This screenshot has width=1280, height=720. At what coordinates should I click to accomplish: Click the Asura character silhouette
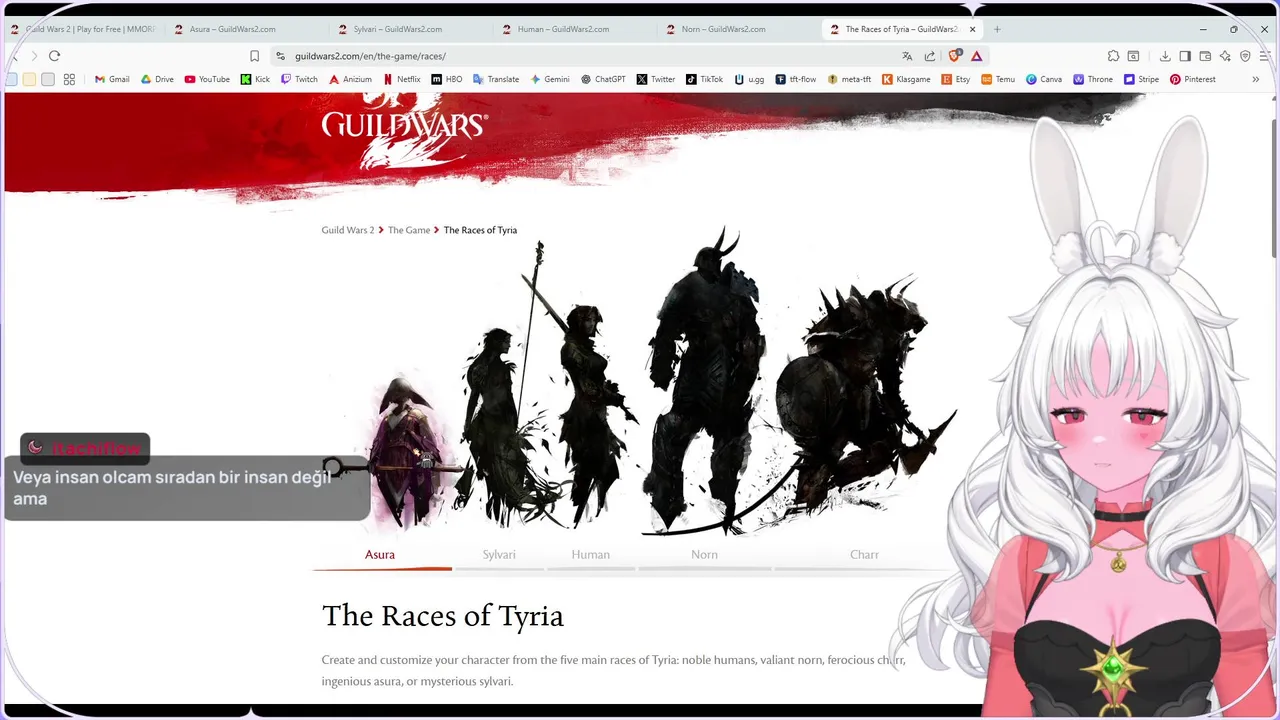coord(405,452)
